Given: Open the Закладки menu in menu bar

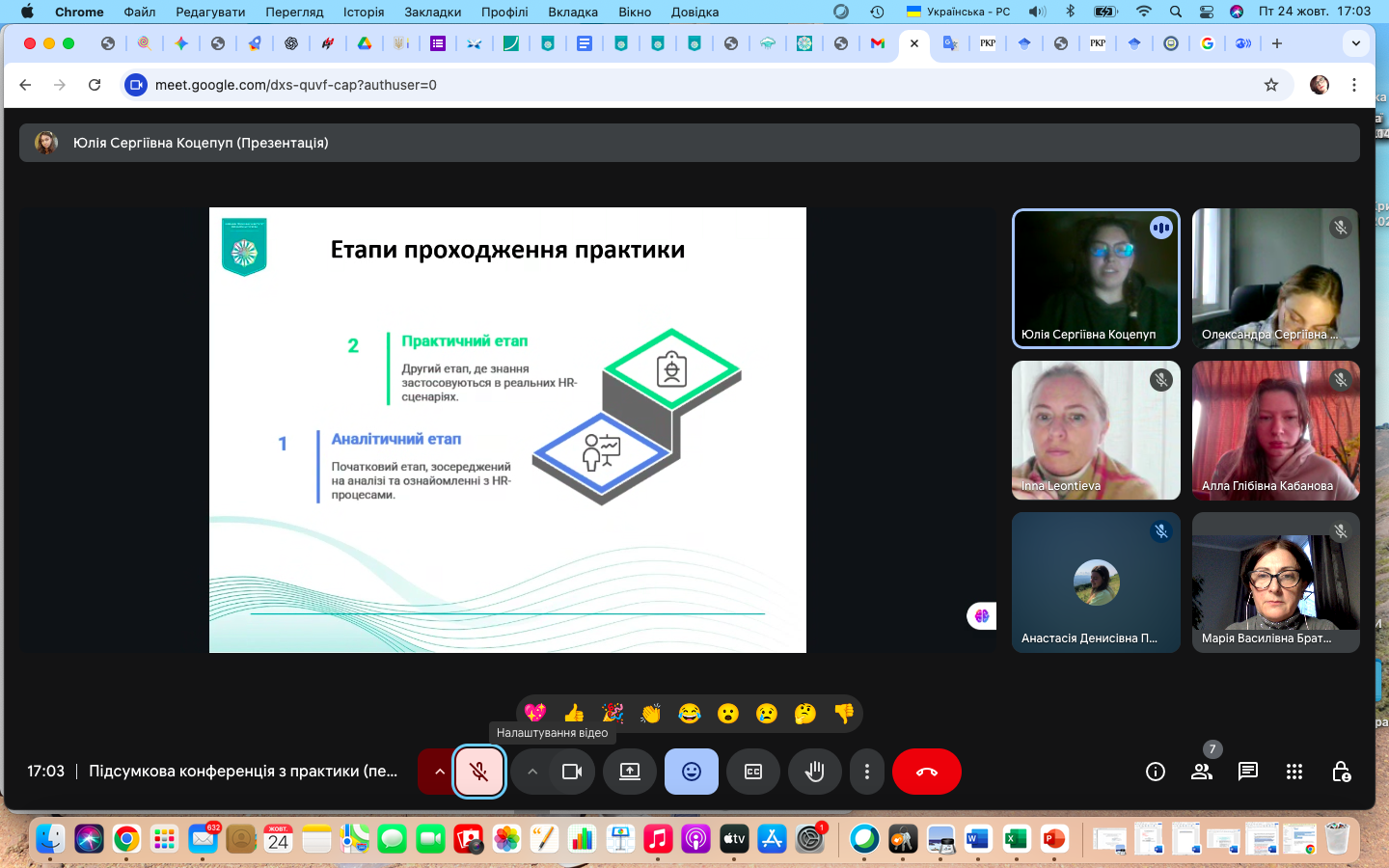Looking at the screenshot, I should (432, 12).
